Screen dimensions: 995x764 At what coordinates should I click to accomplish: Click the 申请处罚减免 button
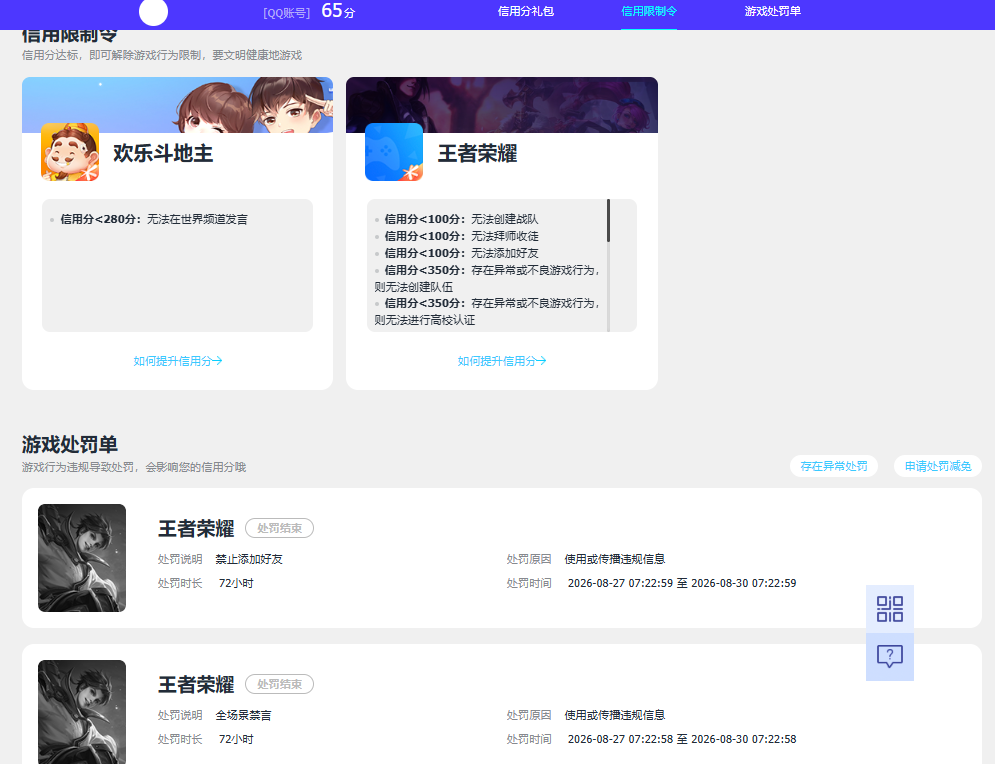pyautogui.click(x=938, y=466)
